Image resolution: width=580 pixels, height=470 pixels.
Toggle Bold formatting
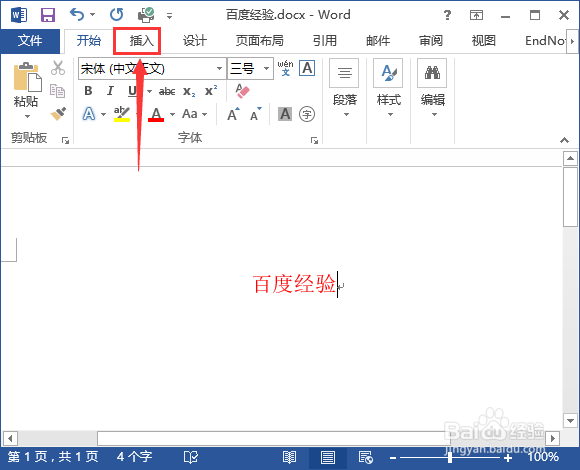[88, 91]
